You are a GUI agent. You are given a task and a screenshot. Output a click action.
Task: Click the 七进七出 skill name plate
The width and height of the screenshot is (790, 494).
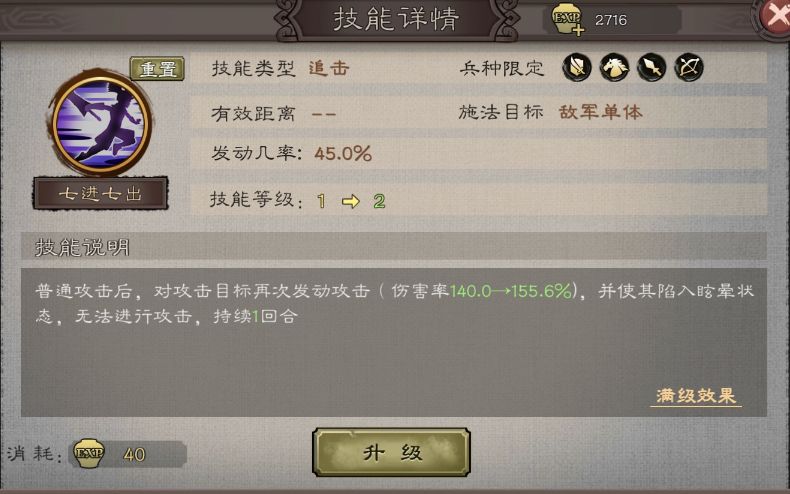pos(101,193)
